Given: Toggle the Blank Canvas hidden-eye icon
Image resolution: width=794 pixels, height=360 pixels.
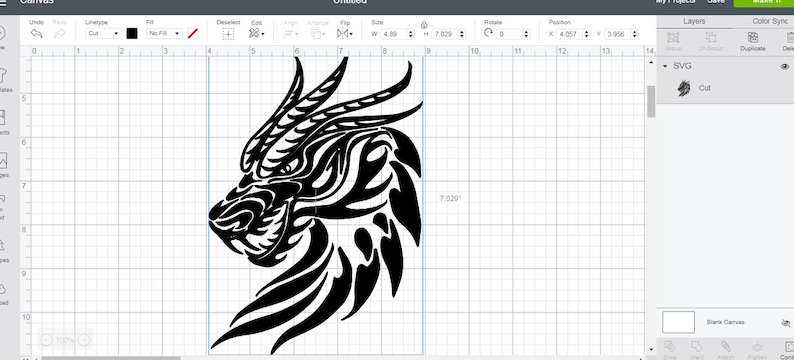Looking at the screenshot, I should (x=785, y=323).
